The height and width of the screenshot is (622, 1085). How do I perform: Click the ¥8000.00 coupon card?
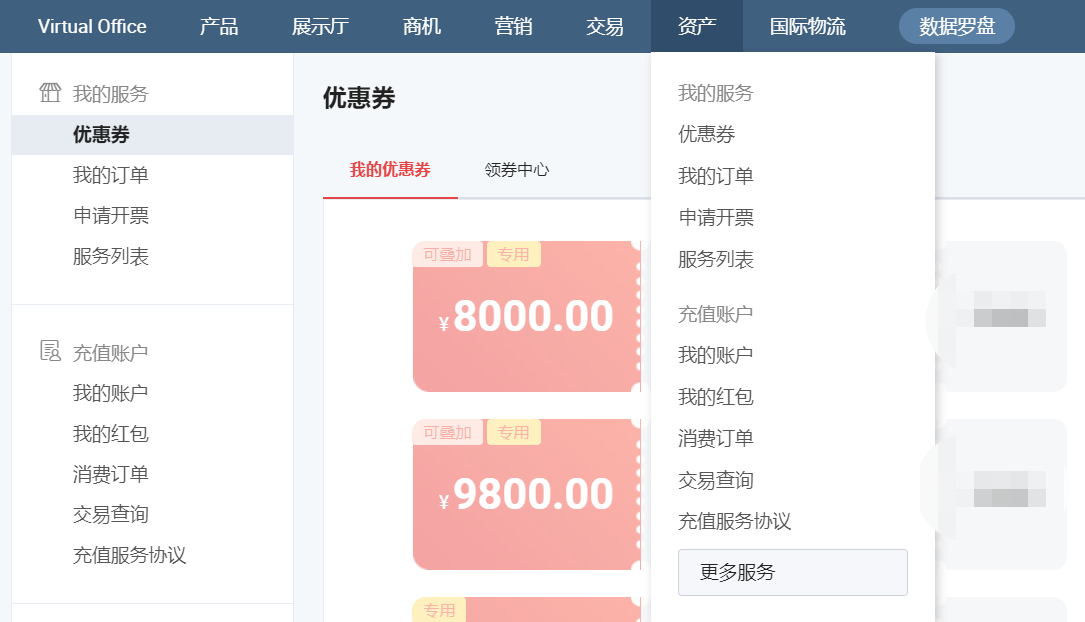click(527, 316)
